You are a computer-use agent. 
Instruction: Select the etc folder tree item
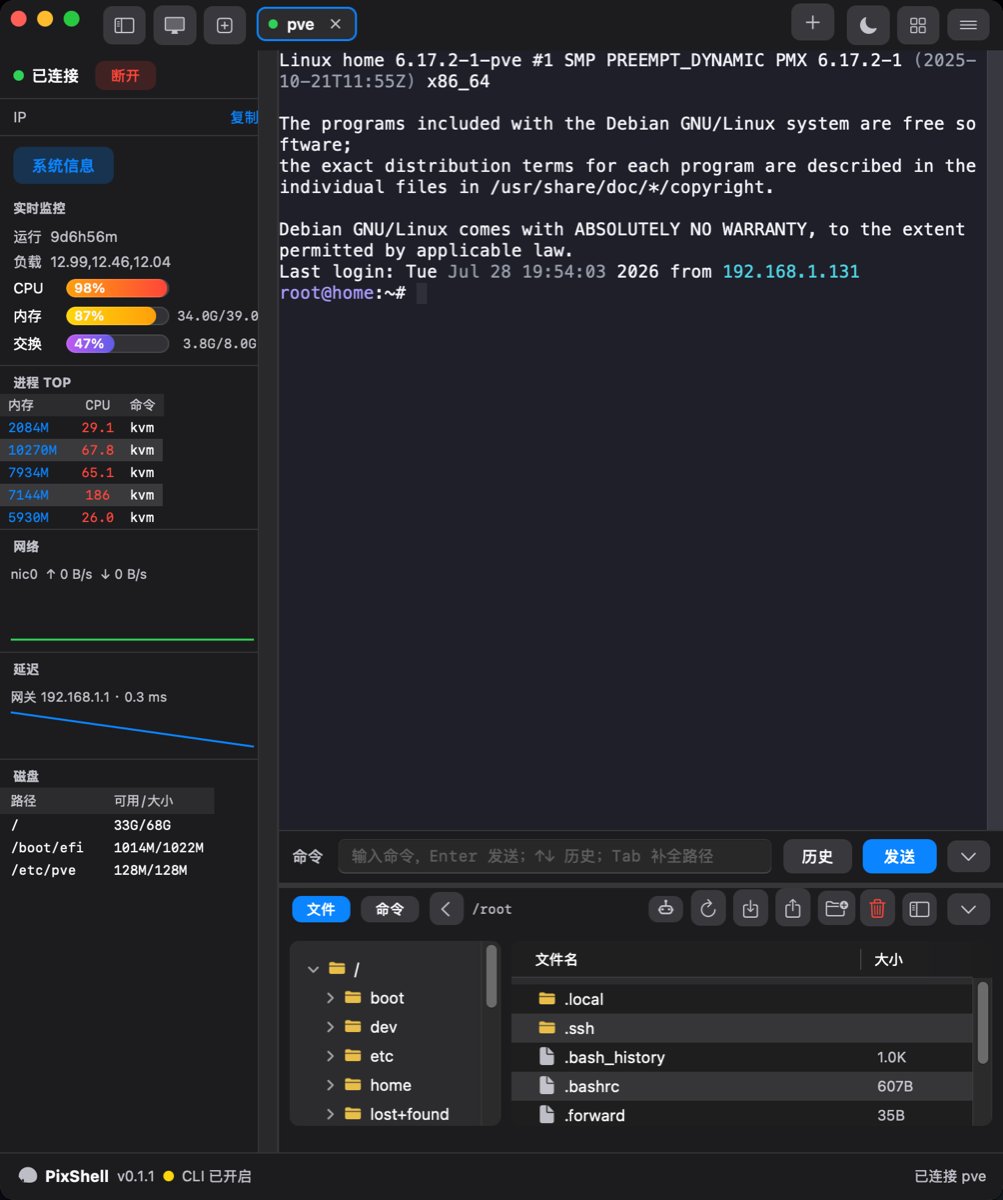coord(381,1056)
